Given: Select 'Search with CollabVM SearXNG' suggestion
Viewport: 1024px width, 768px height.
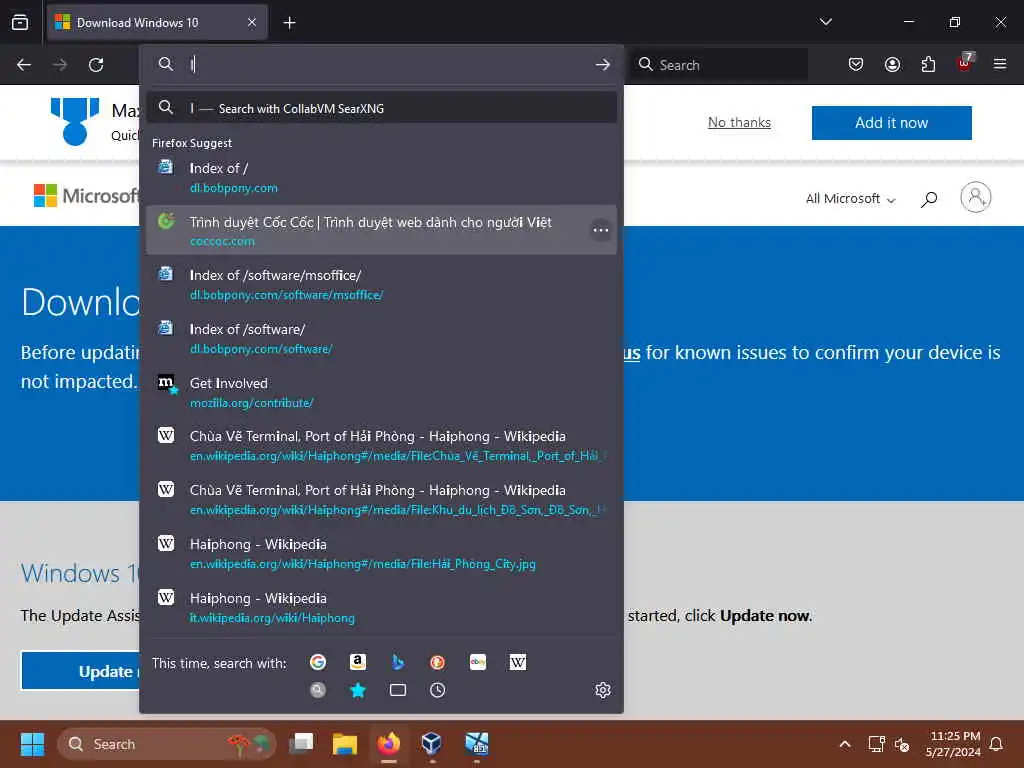Looking at the screenshot, I should (x=381, y=108).
